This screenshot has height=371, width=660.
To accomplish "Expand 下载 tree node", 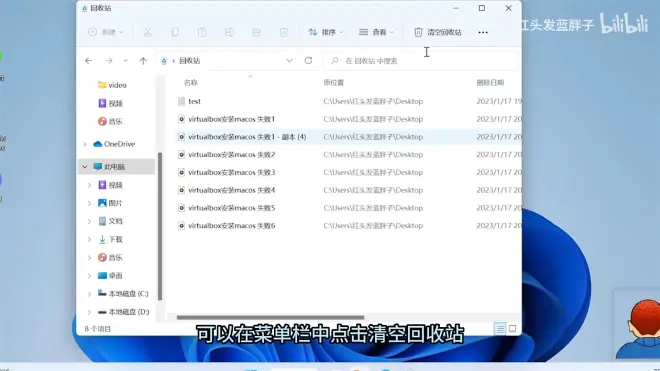I will click(x=89, y=239).
